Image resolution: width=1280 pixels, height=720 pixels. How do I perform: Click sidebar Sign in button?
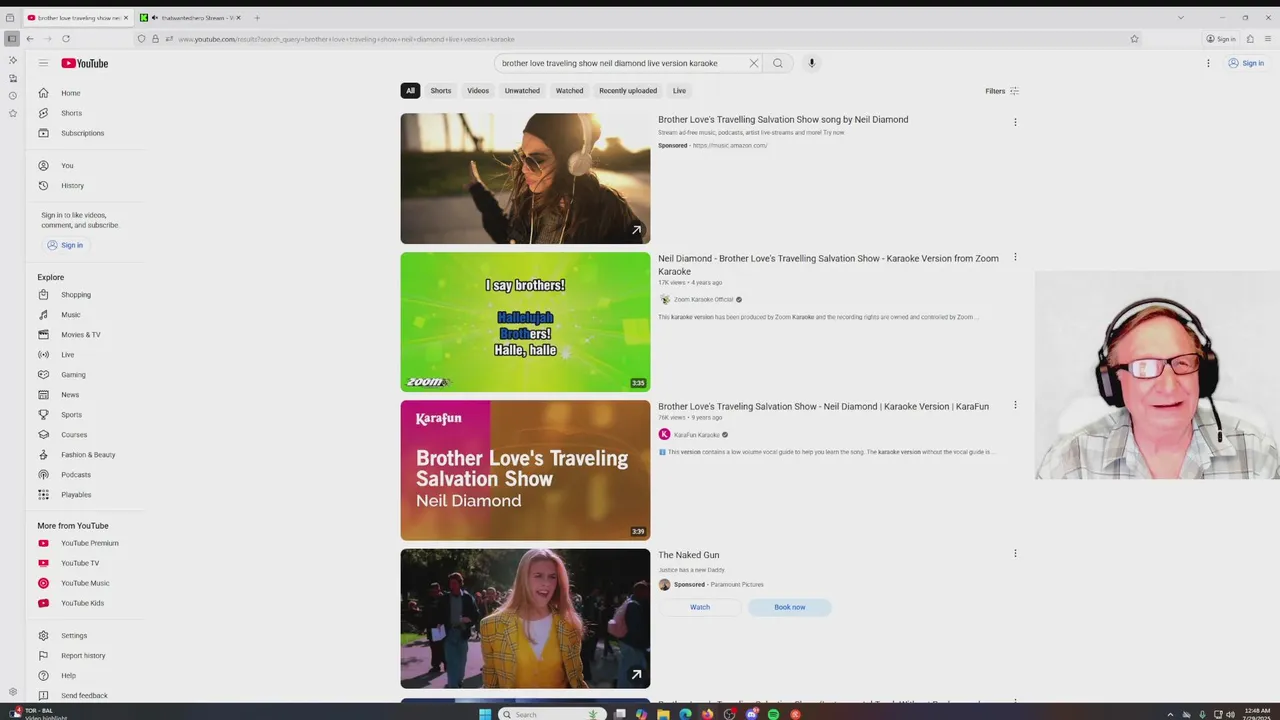pos(64,245)
